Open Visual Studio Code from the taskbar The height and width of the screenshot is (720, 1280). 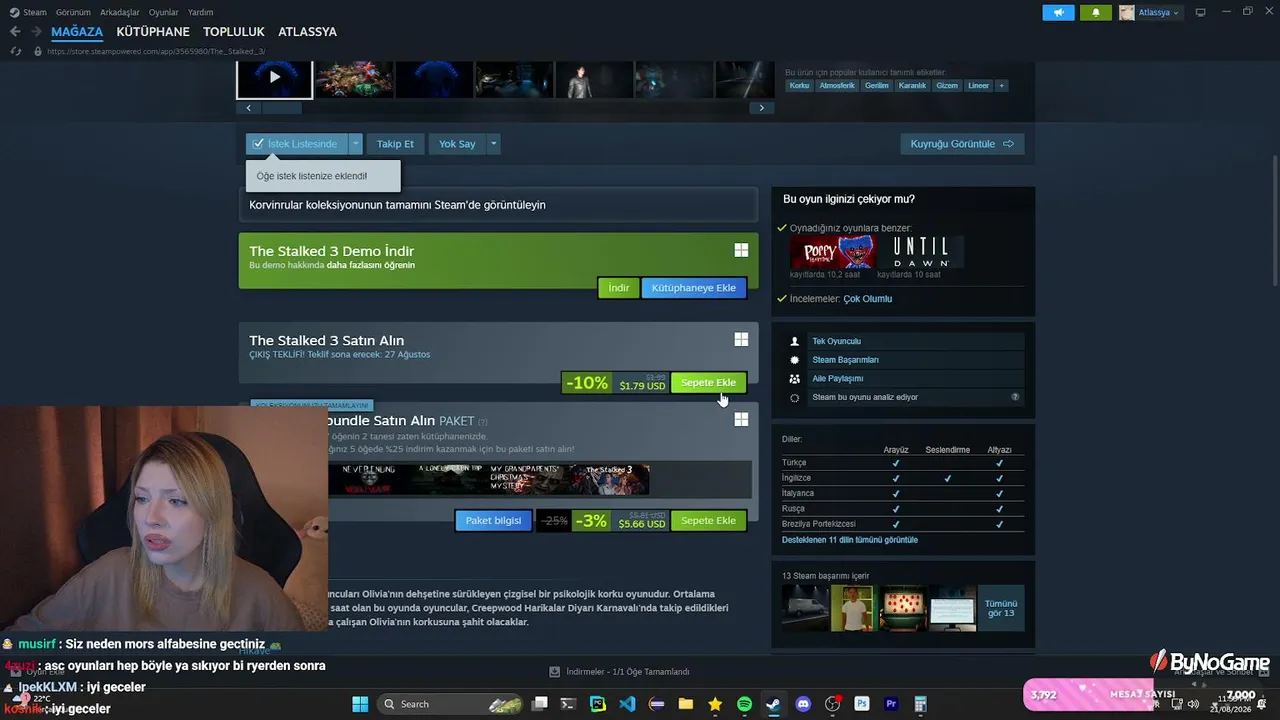point(627,704)
